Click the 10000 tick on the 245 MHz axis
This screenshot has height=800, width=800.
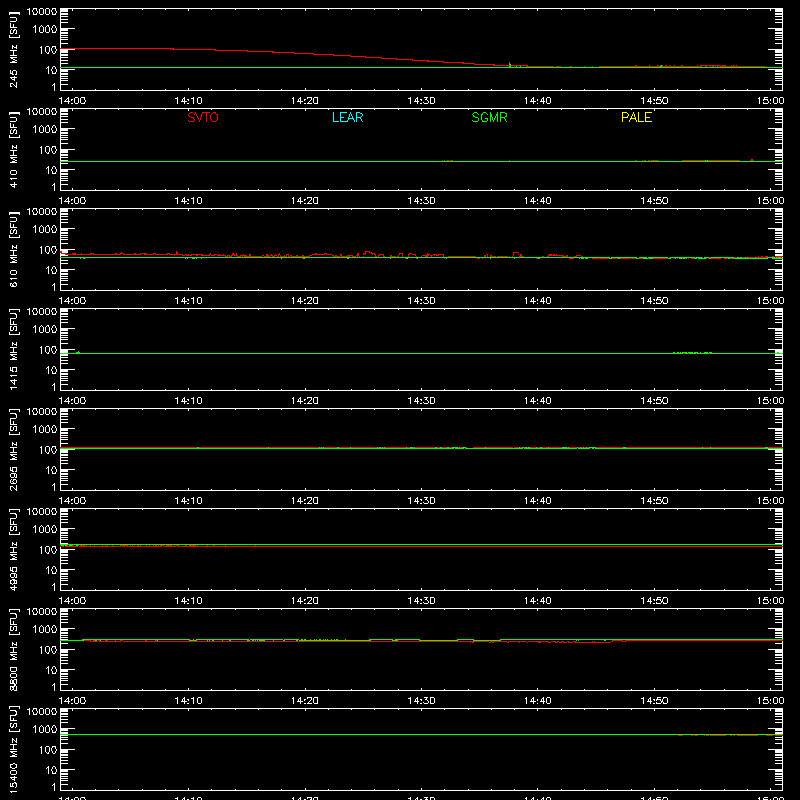click(42, 12)
